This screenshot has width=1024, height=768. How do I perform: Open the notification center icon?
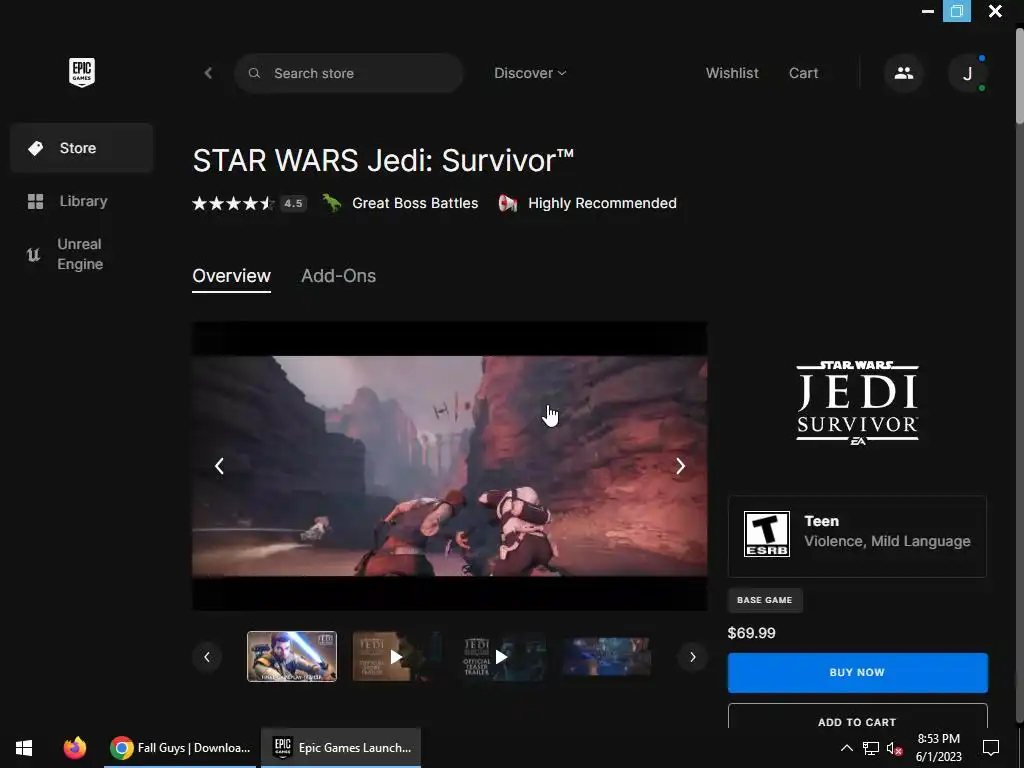pyautogui.click(x=991, y=748)
